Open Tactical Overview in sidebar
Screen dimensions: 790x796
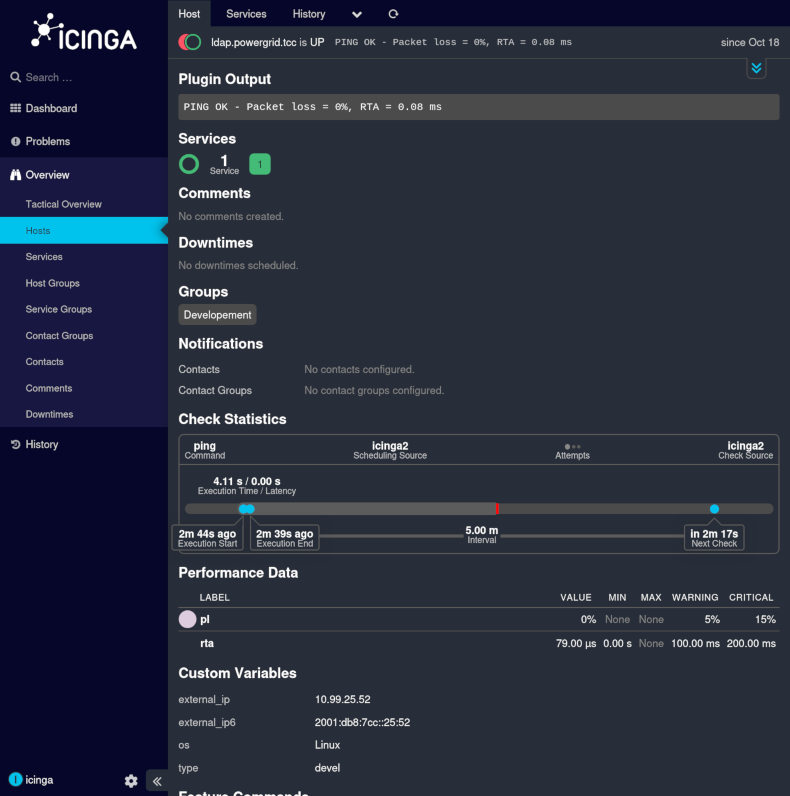(63, 204)
